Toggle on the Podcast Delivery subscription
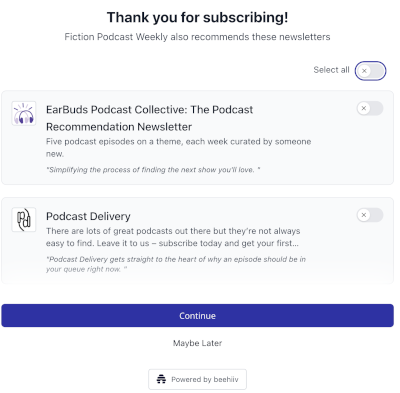 point(370,215)
